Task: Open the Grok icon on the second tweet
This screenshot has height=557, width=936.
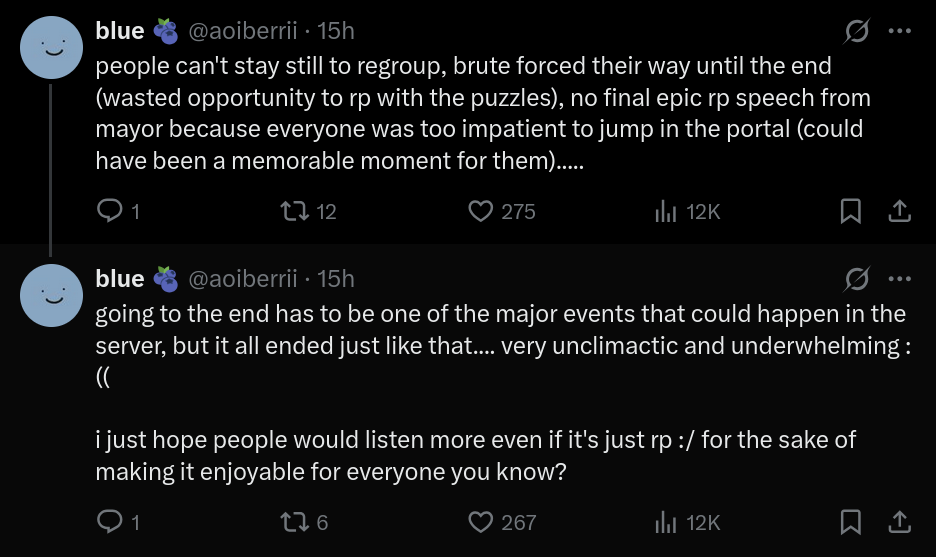Action: [x=857, y=278]
